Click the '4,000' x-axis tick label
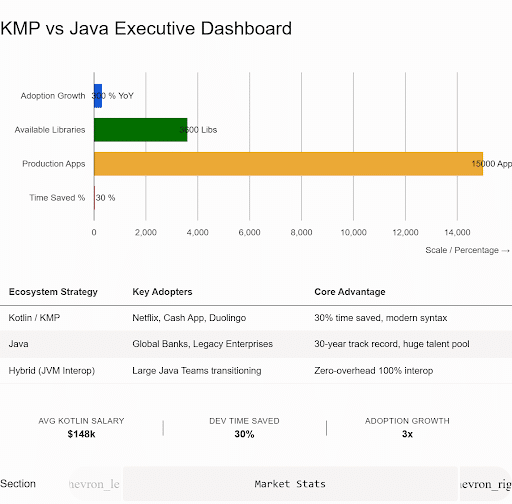 pyautogui.click(x=198, y=232)
